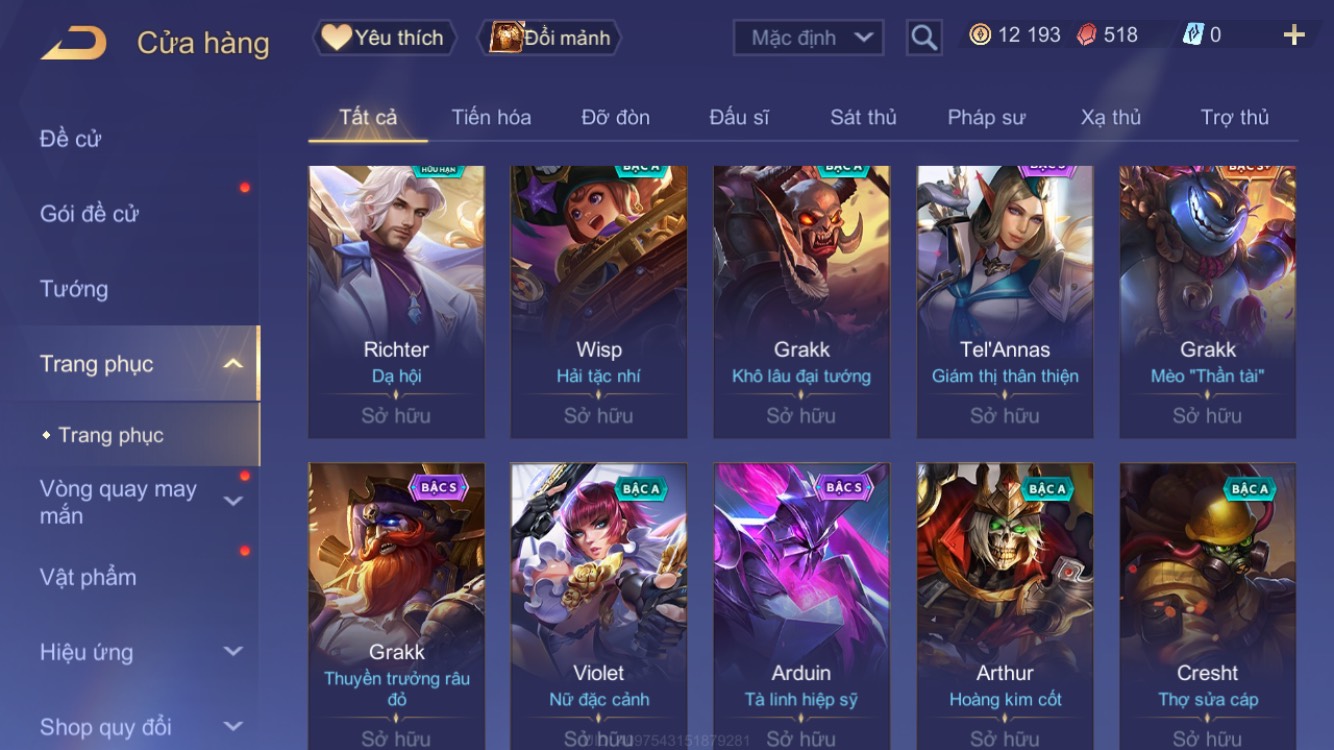Switch to the Pháp sư tab
This screenshot has width=1334, height=750.
[x=986, y=117]
